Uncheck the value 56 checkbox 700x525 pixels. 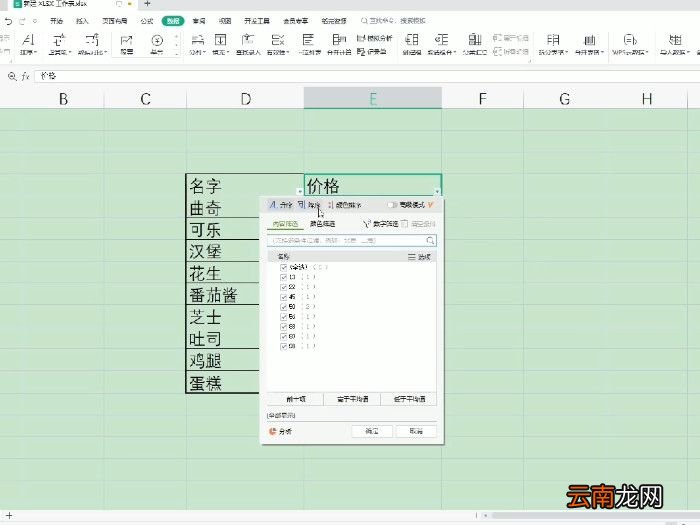[283, 317]
